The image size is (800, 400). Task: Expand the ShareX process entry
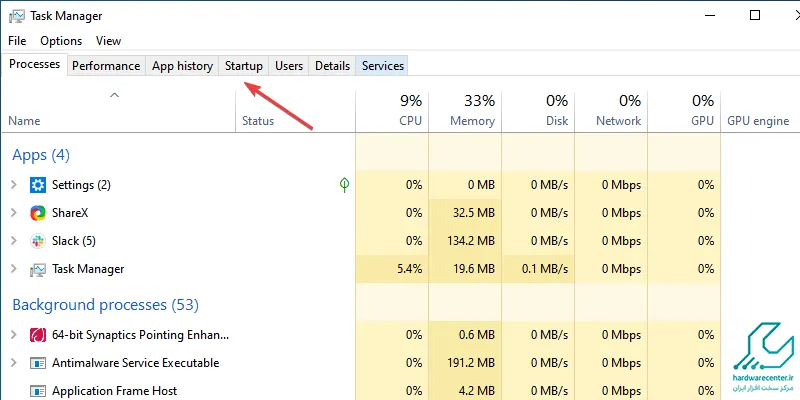click(14, 213)
